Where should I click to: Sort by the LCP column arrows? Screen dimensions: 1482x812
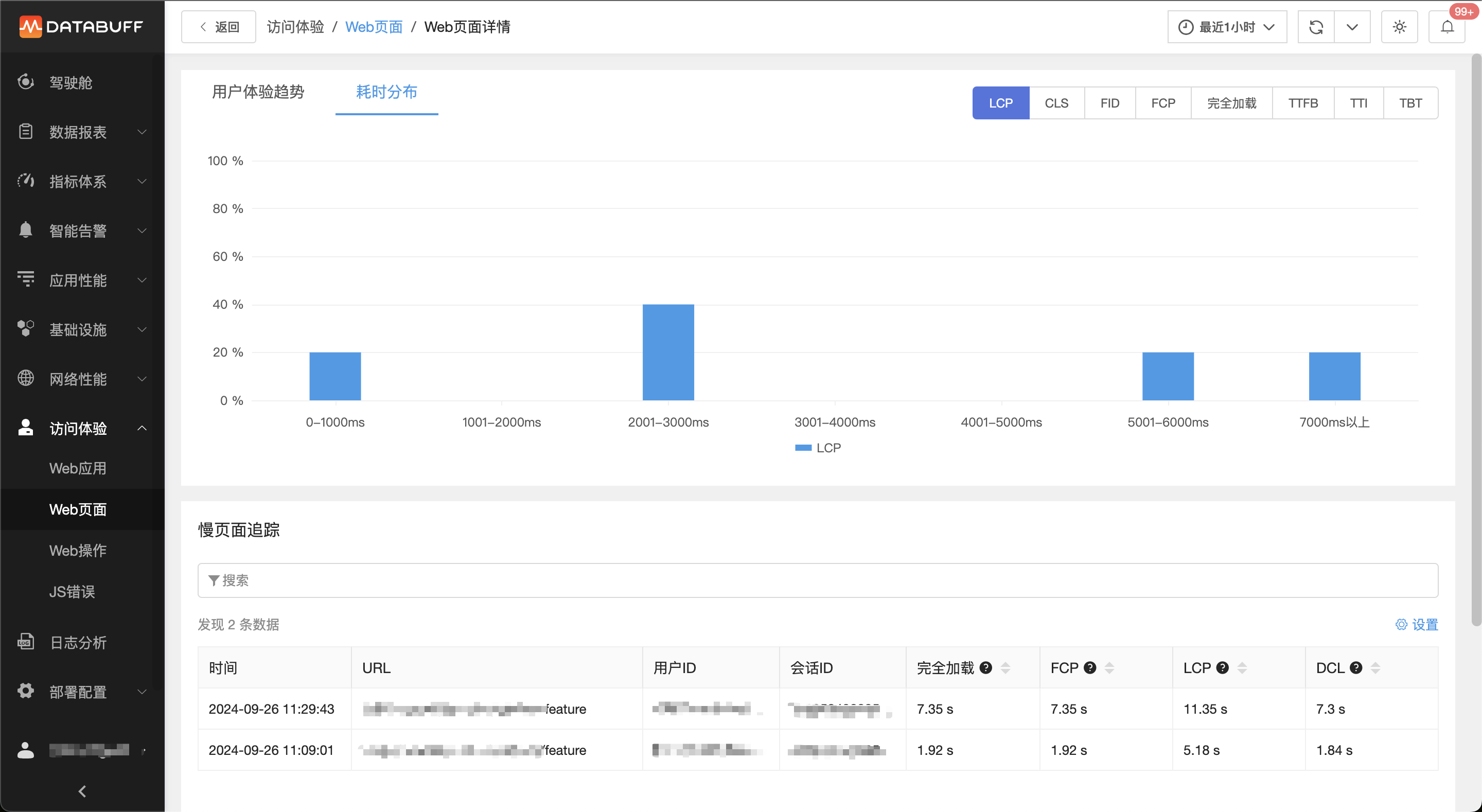[1242, 668]
